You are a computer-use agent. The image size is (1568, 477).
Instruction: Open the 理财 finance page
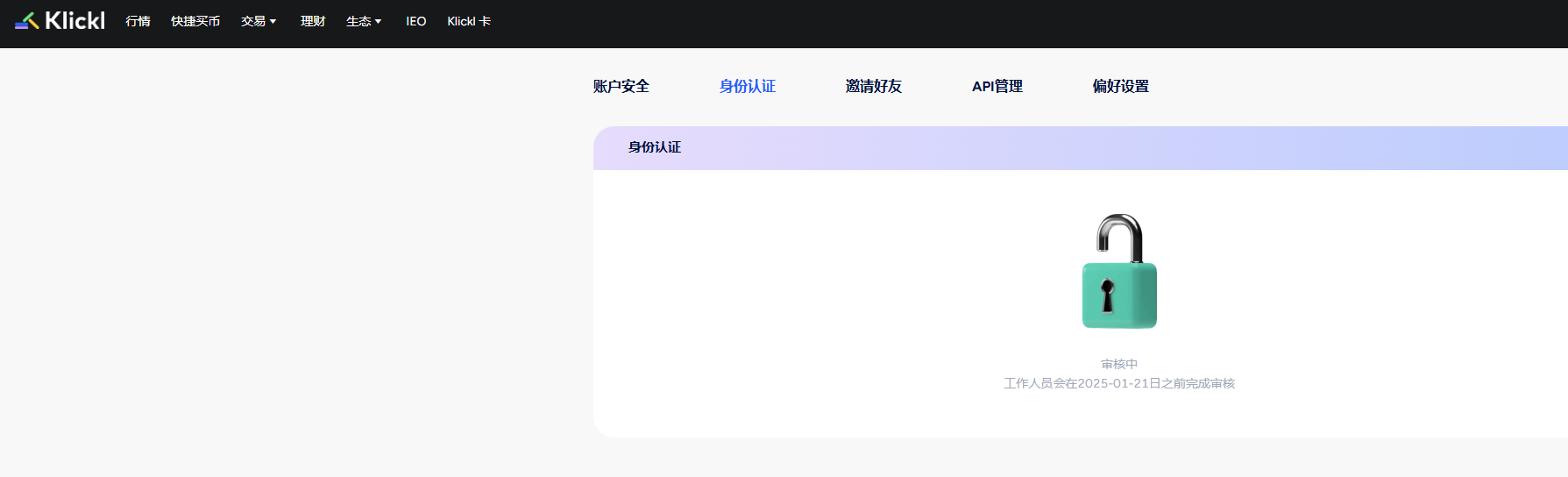pyautogui.click(x=313, y=21)
